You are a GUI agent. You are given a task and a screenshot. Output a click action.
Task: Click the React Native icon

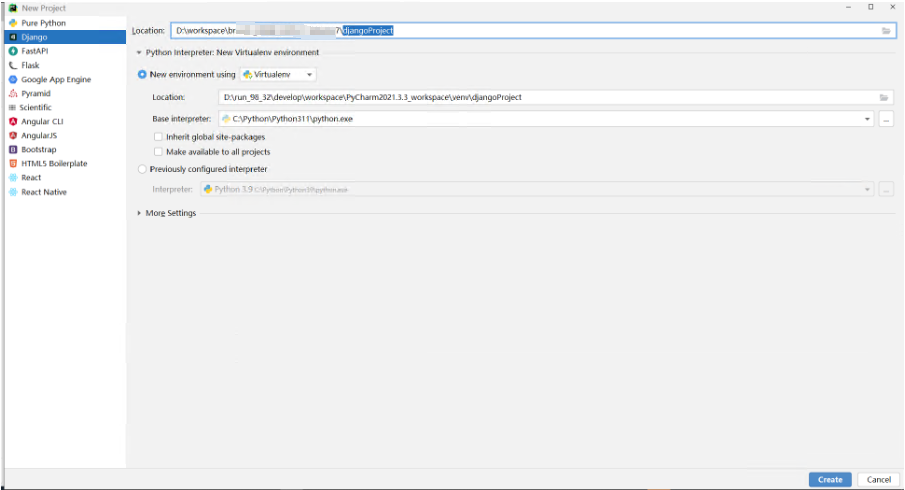13,192
